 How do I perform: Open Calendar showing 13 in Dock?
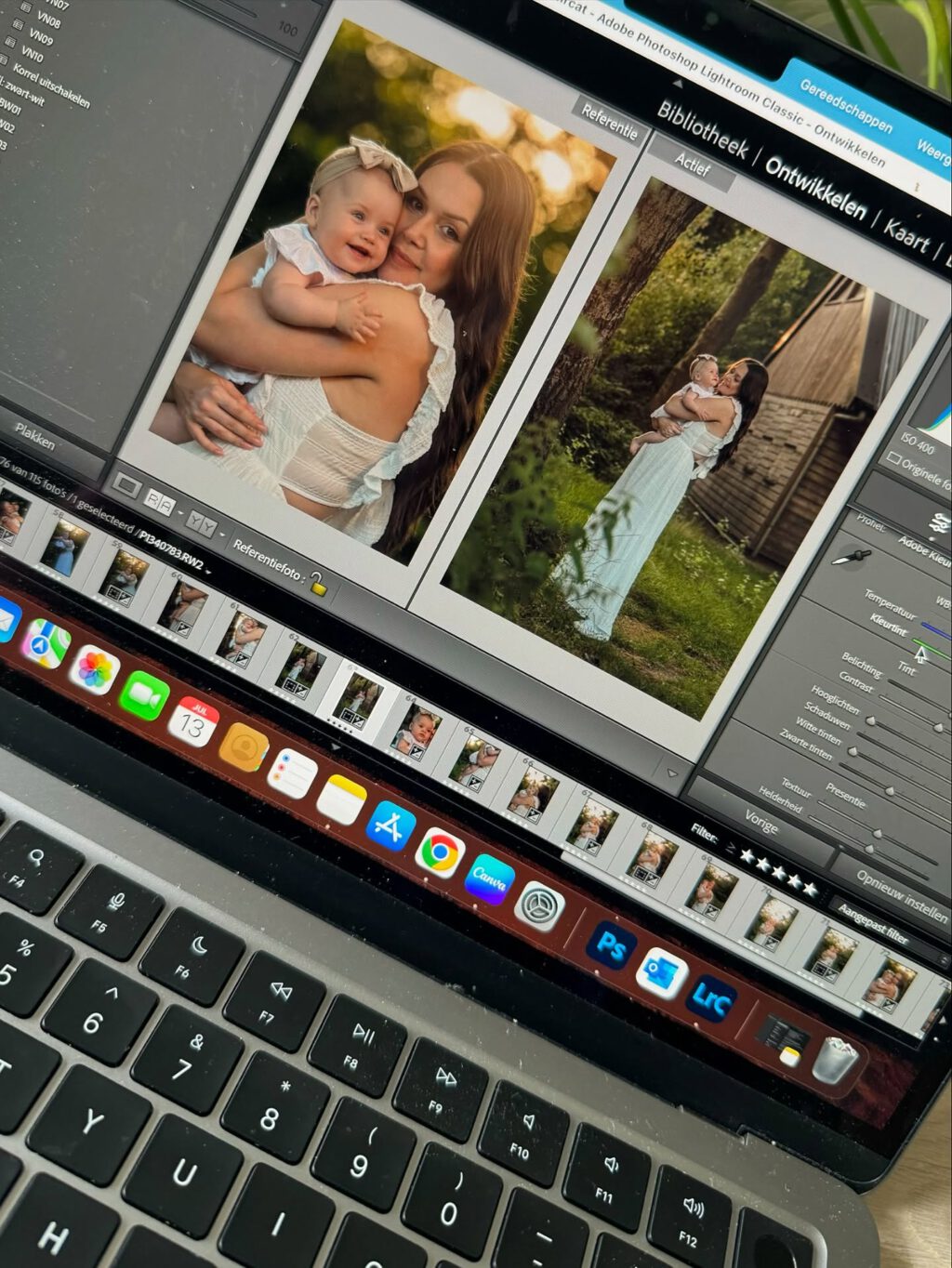tap(193, 720)
